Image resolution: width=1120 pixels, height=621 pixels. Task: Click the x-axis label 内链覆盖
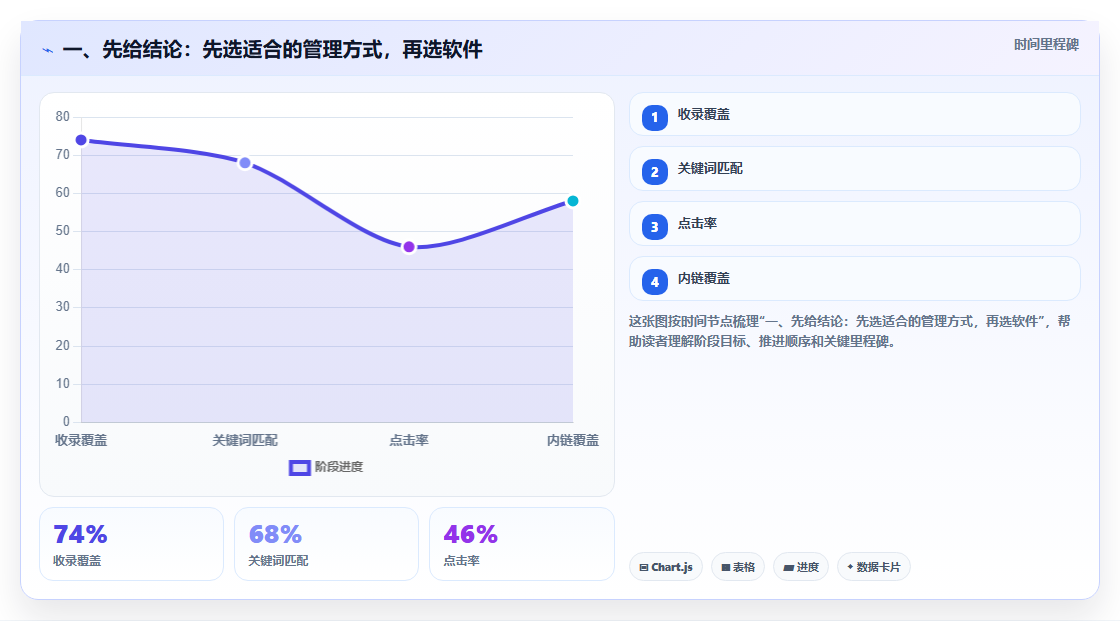pyautogui.click(x=573, y=440)
